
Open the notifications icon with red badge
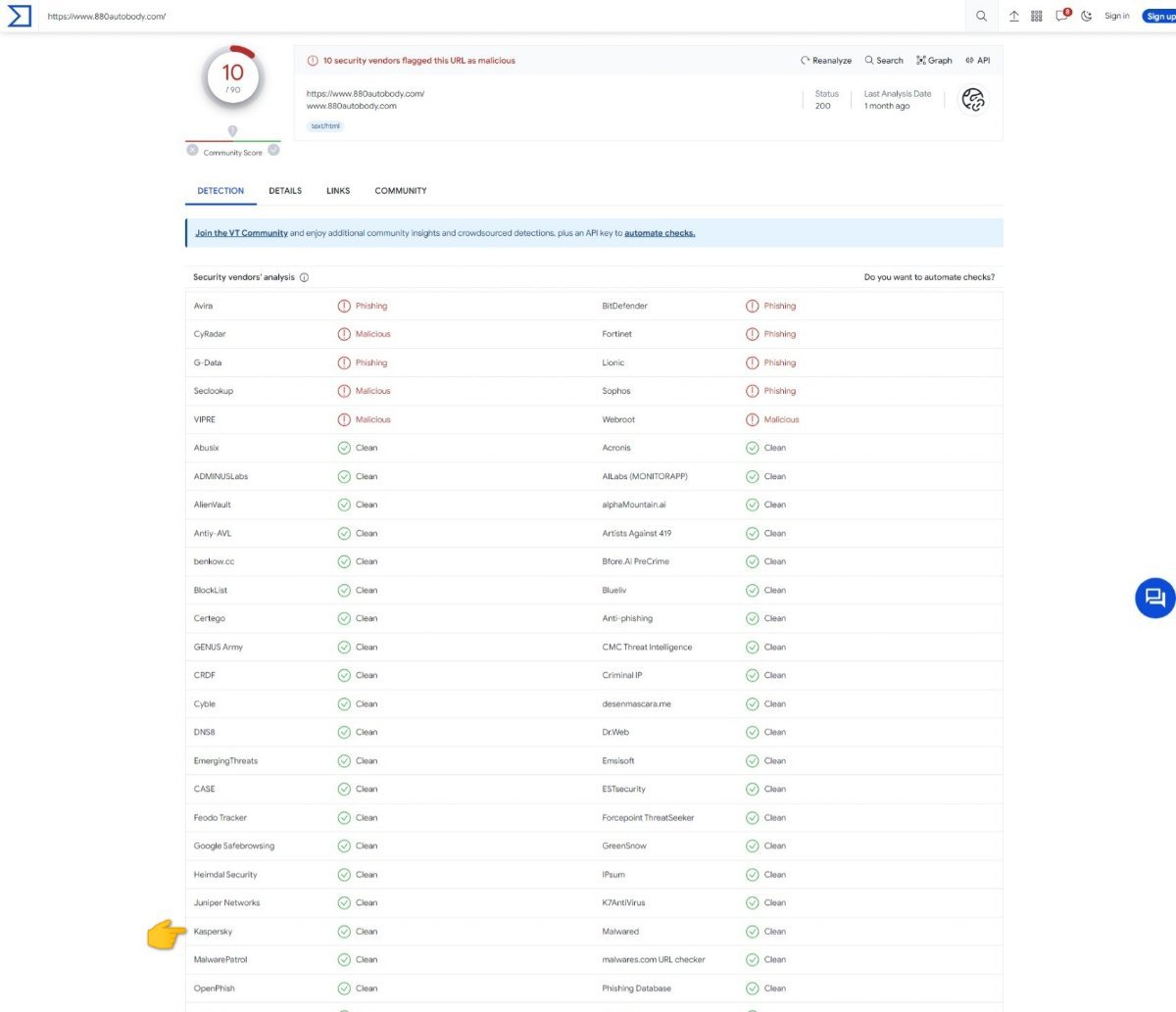1062,15
